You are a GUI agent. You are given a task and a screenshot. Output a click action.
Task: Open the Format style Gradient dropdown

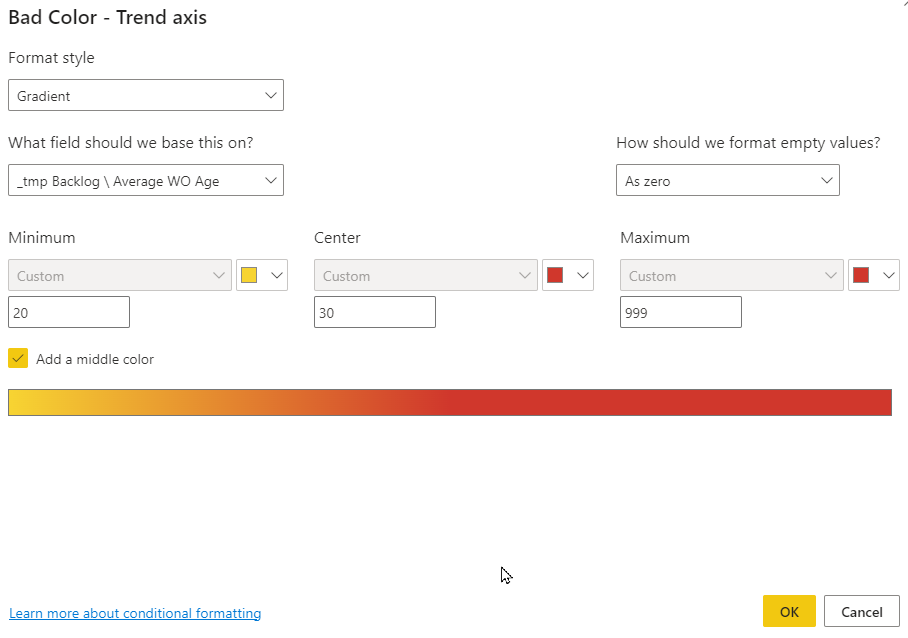pos(146,96)
